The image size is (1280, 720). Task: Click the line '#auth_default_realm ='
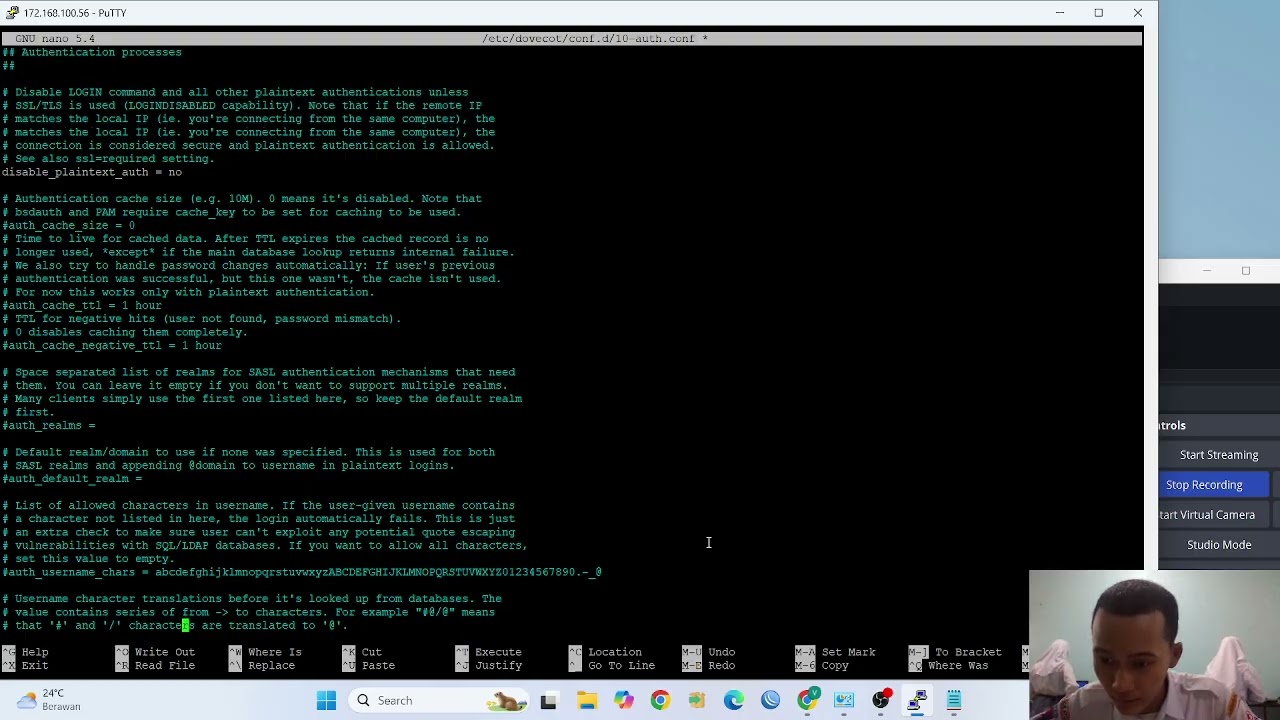[x=72, y=478]
